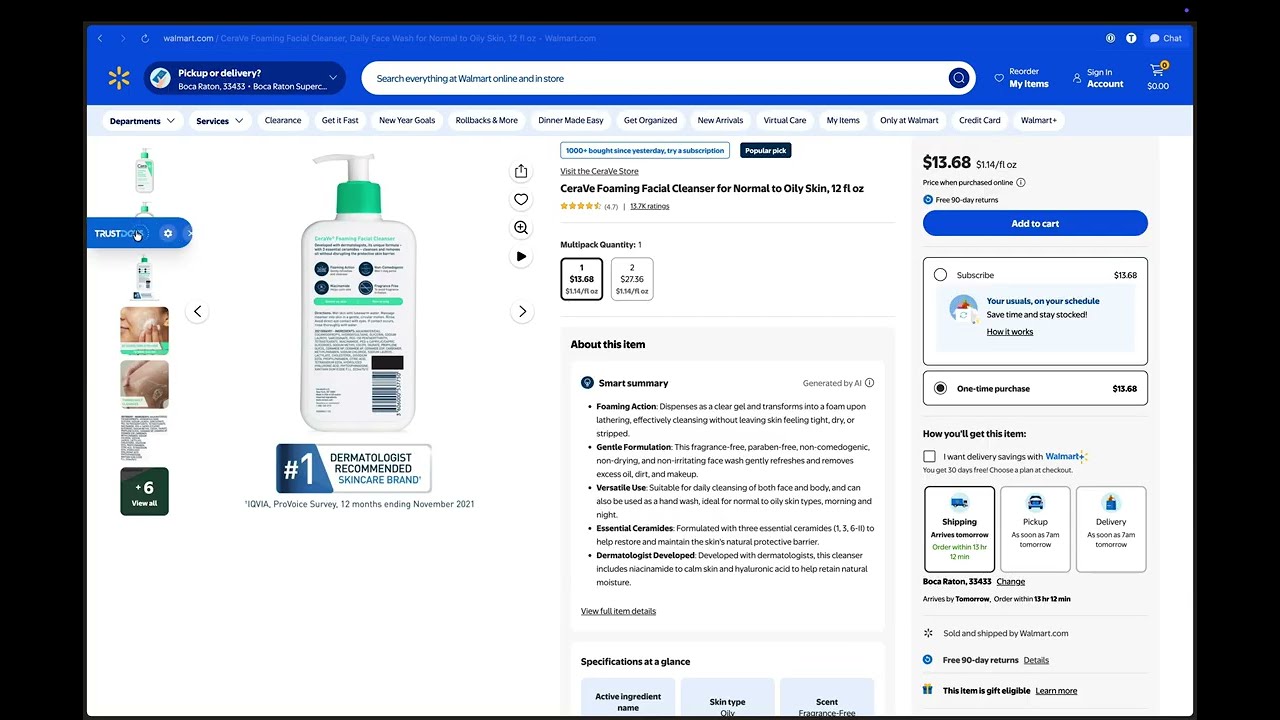Go back in the browser
1280x720 pixels.
100,38
